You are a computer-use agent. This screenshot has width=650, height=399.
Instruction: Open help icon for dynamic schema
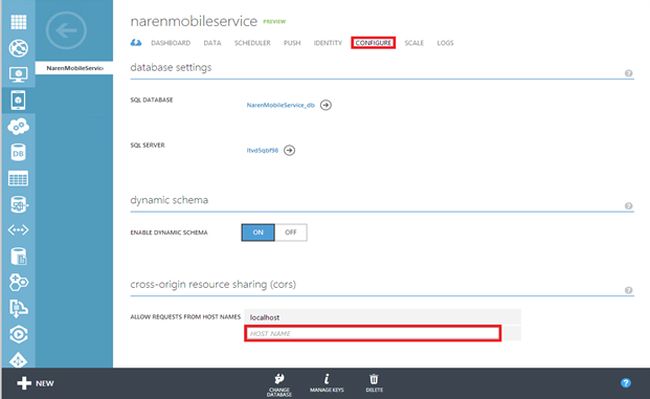tap(628, 206)
